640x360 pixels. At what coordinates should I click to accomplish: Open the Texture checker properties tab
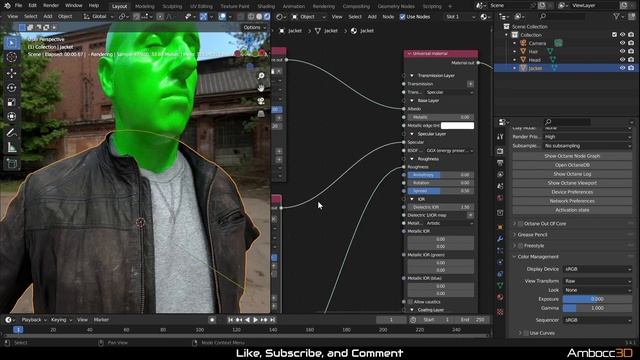pyautogui.click(x=500, y=312)
